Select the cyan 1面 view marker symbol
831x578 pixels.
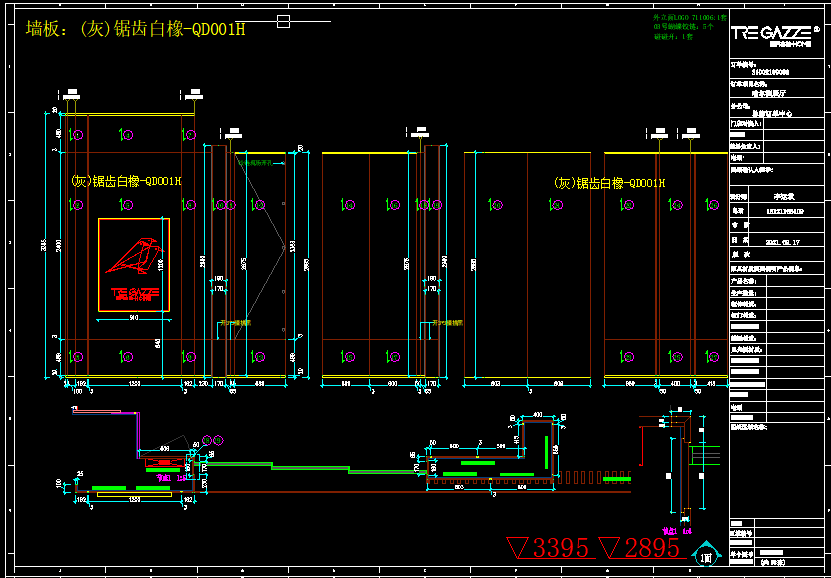click(706, 554)
